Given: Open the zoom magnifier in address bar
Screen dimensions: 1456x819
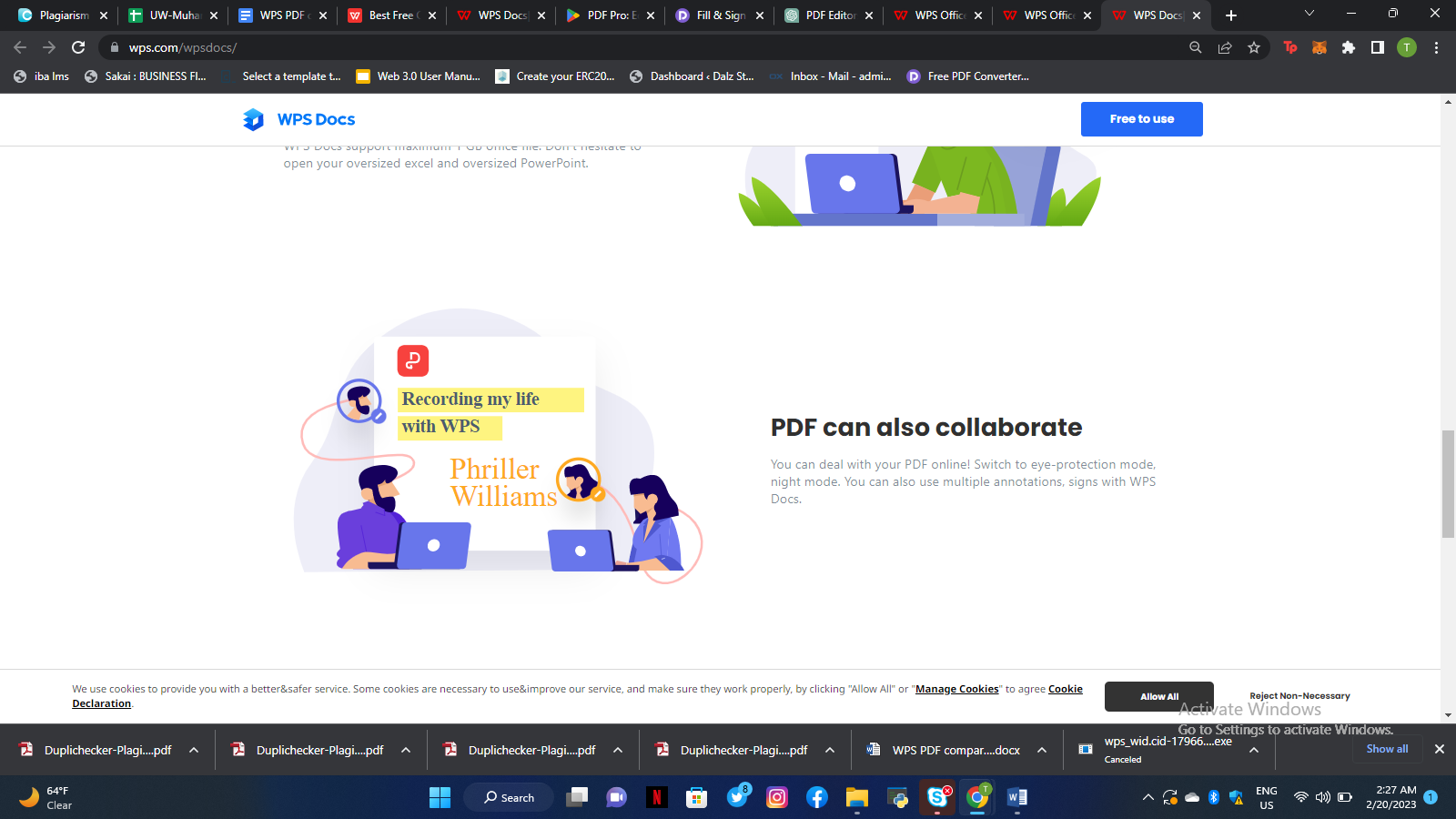Looking at the screenshot, I should tap(1196, 47).
